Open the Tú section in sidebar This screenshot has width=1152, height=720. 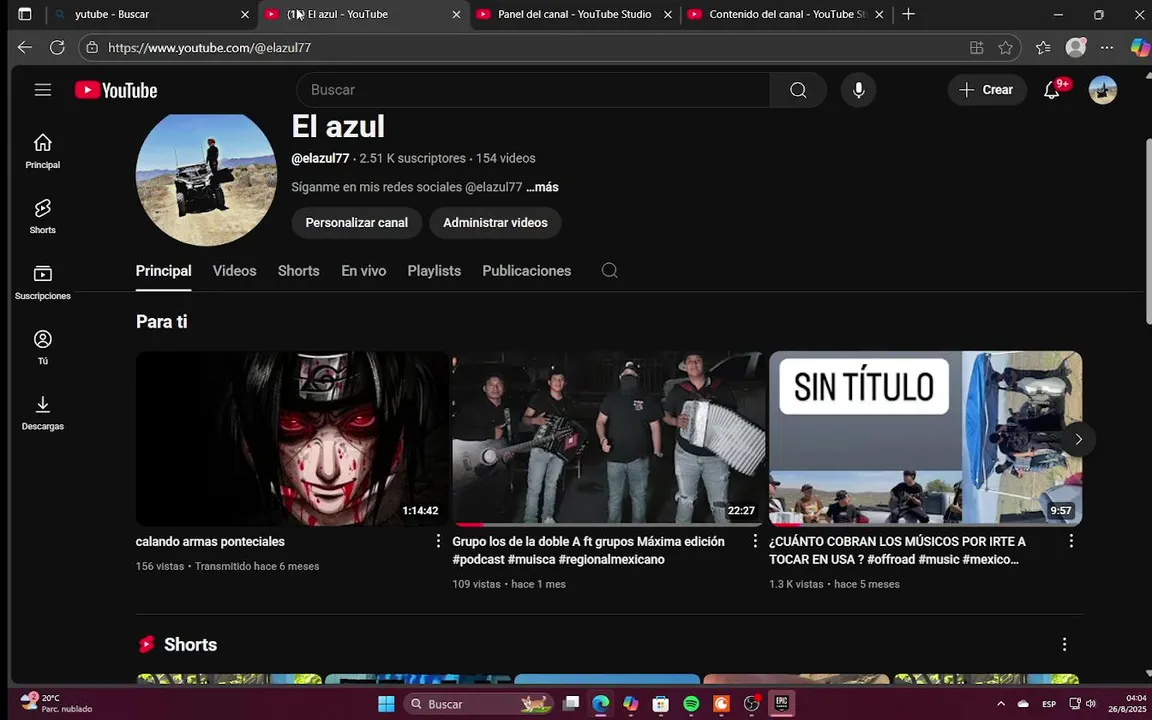coord(43,347)
